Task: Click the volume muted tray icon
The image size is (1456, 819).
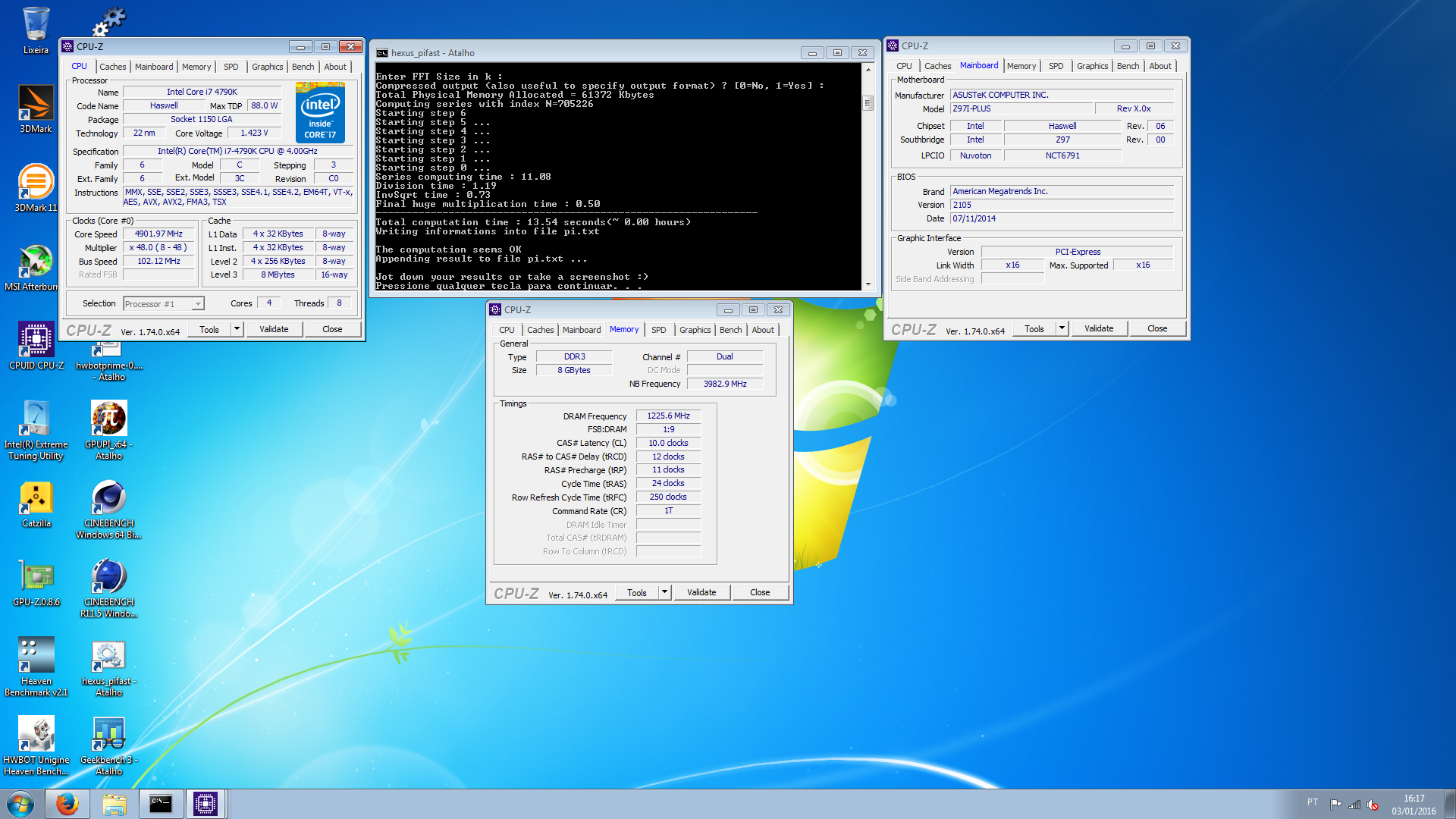Action: [x=1373, y=805]
